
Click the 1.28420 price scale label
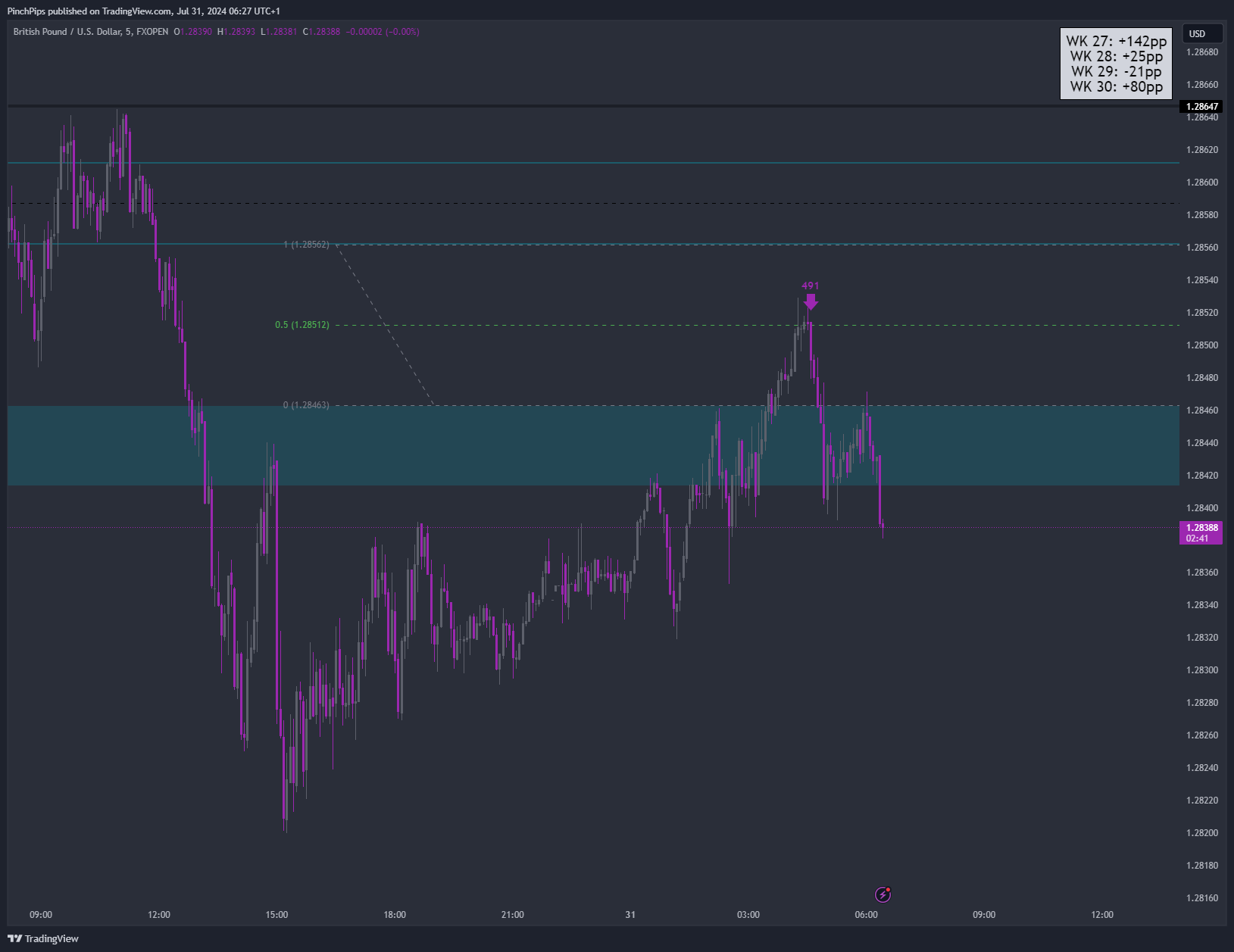coord(1202,476)
